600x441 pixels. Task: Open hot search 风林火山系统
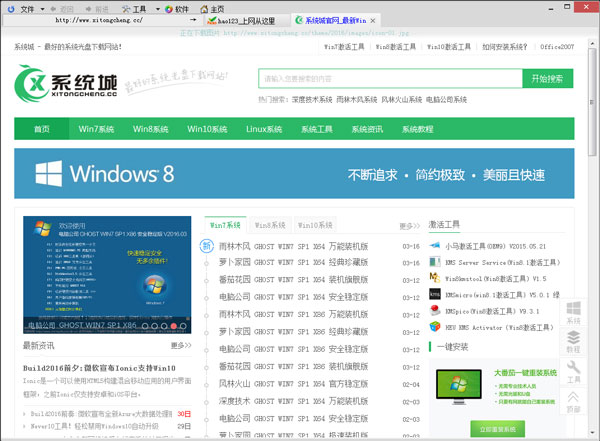[401, 100]
